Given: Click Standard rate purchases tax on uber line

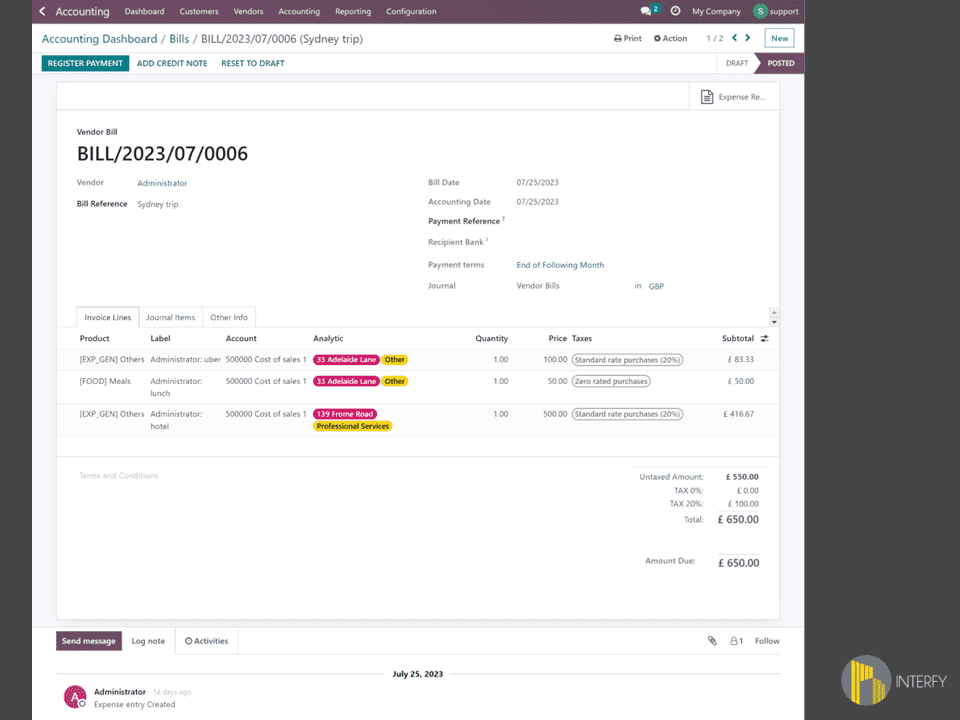Looking at the screenshot, I should (x=627, y=360).
